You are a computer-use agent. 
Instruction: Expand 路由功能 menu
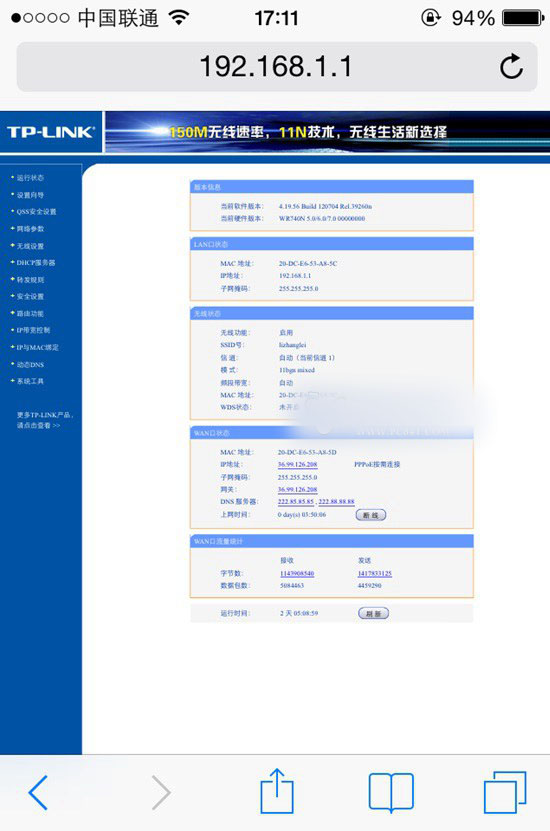(30, 313)
